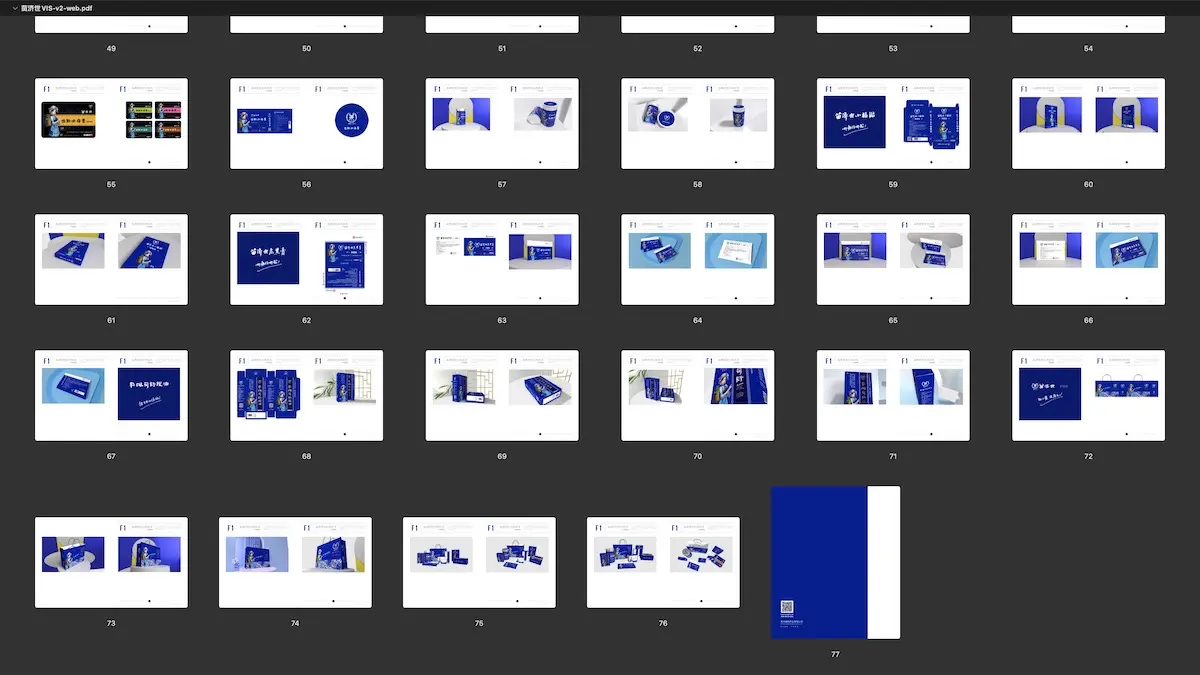Open page 57 thumbnail
Image resolution: width=1200 pixels, height=675 pixels.
coord(502,124)
